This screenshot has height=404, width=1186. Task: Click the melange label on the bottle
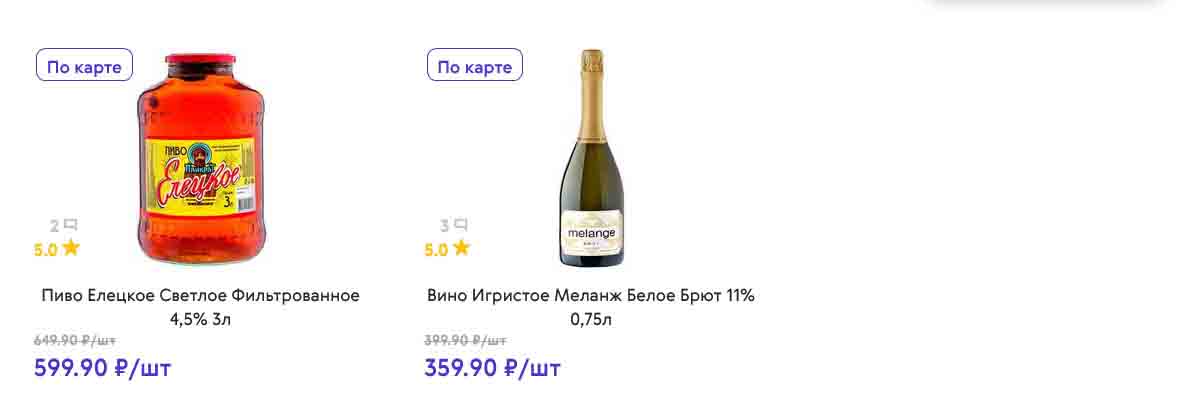click(590, 231)
